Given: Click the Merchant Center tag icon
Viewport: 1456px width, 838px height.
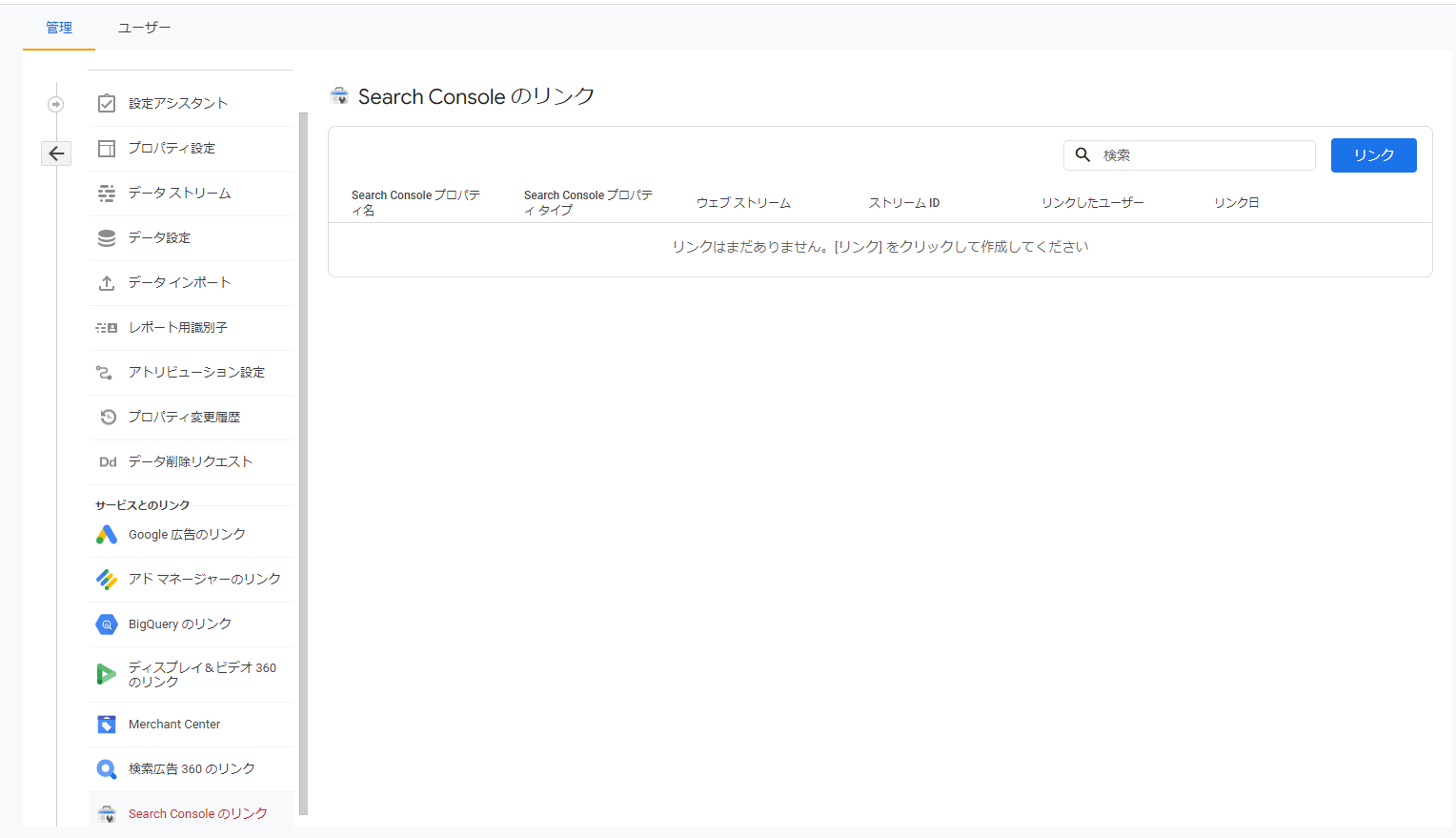Looking at the screenshot, I should pyautogui.click(x=107, y=725).
